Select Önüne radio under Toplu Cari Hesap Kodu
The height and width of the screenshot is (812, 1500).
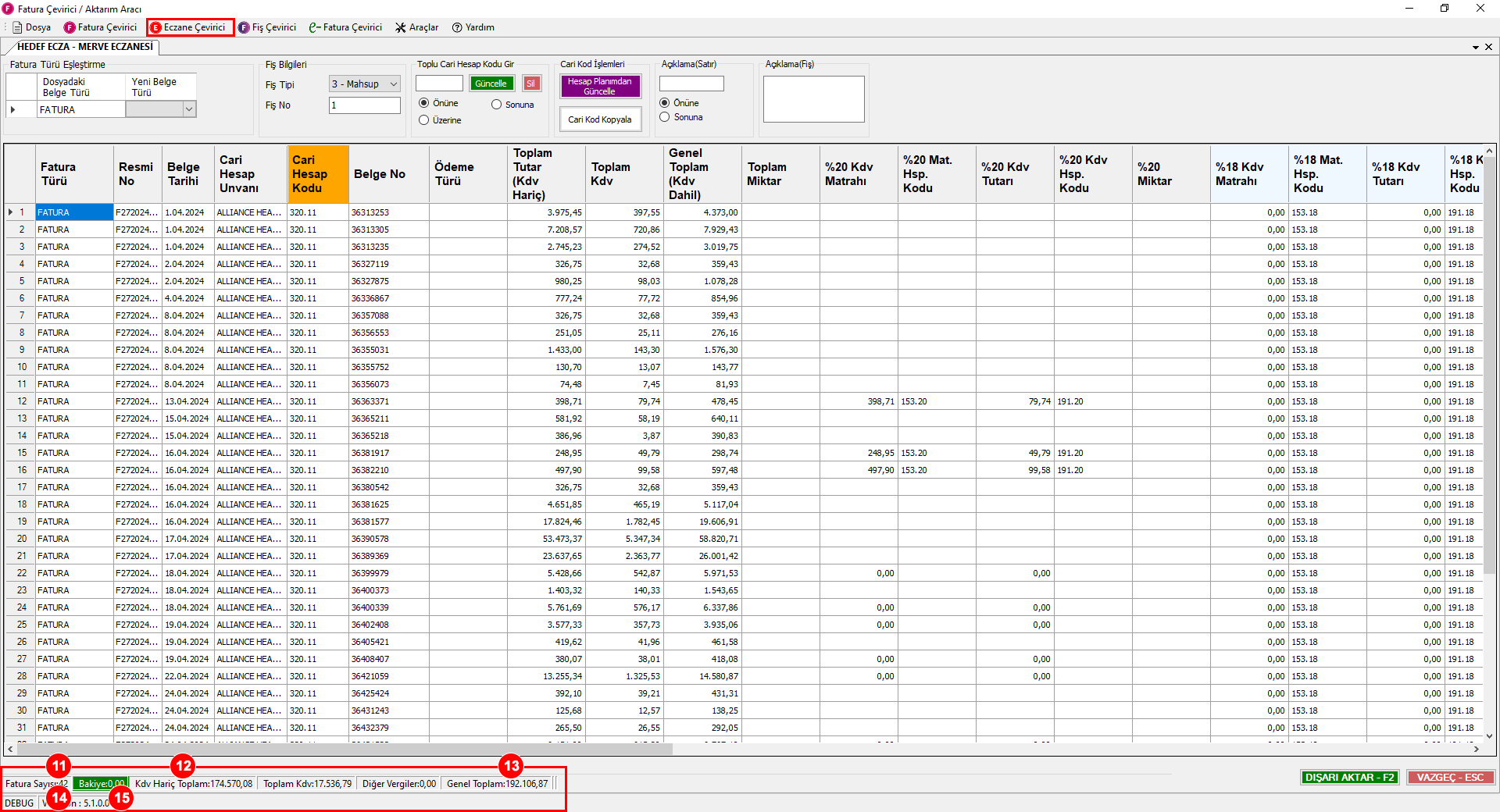(x=424, y=103)
